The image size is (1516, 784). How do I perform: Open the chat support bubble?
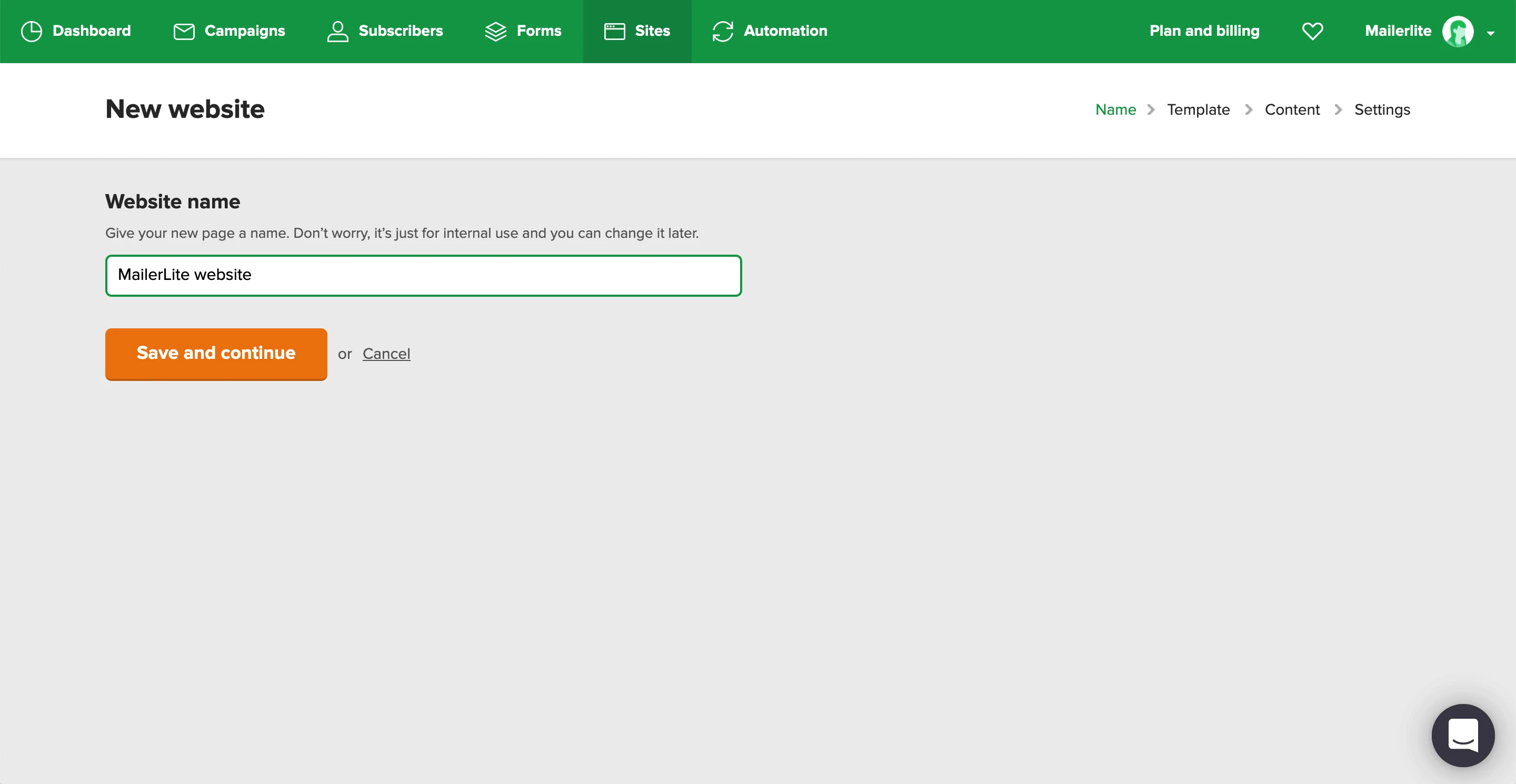click(1462, 735)
